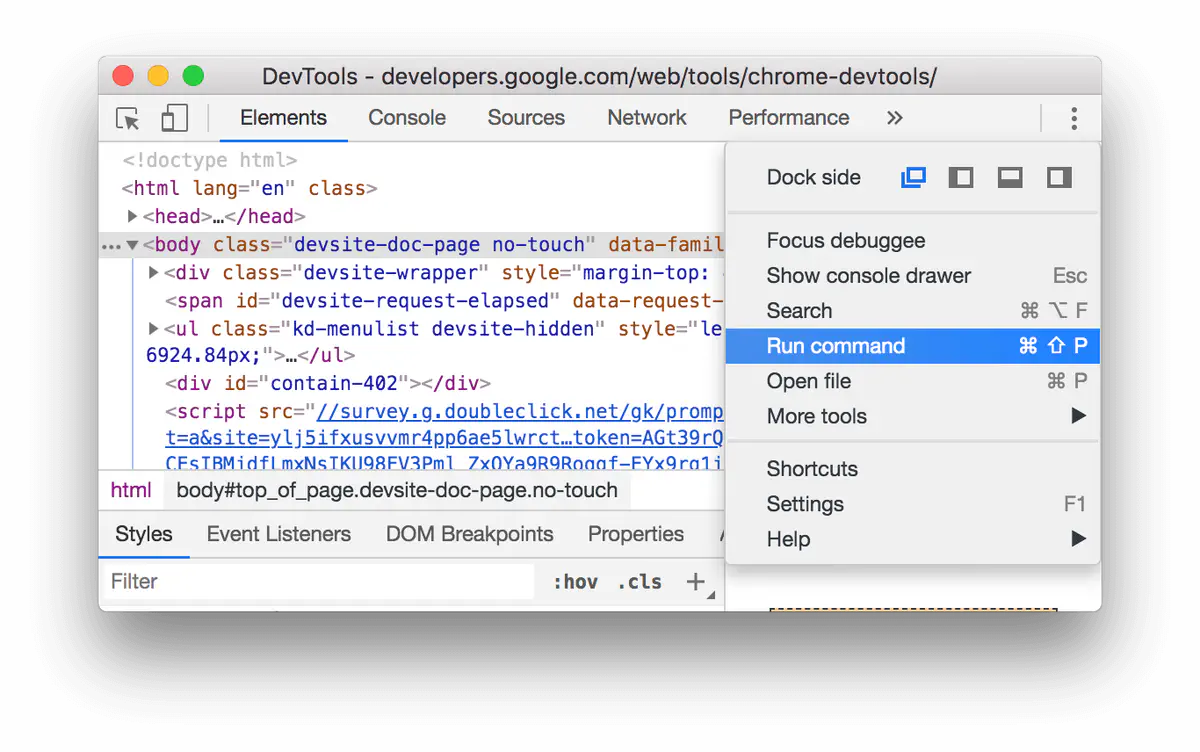Switch to the Network tab
1200x752 pixels.
point(647,118)
